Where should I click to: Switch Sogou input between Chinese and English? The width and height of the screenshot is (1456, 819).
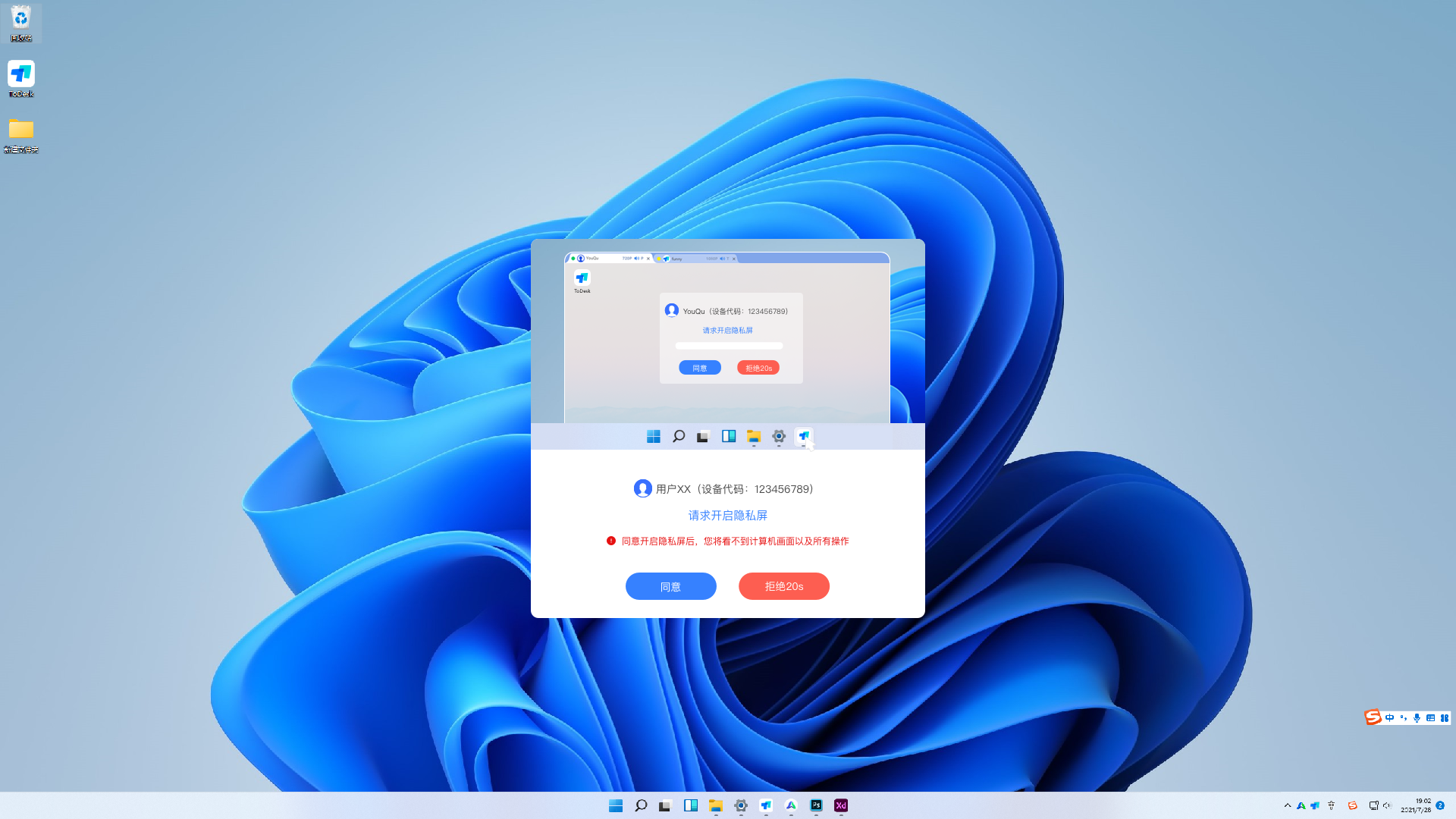pyautogui.click(x=1389, y=717)
